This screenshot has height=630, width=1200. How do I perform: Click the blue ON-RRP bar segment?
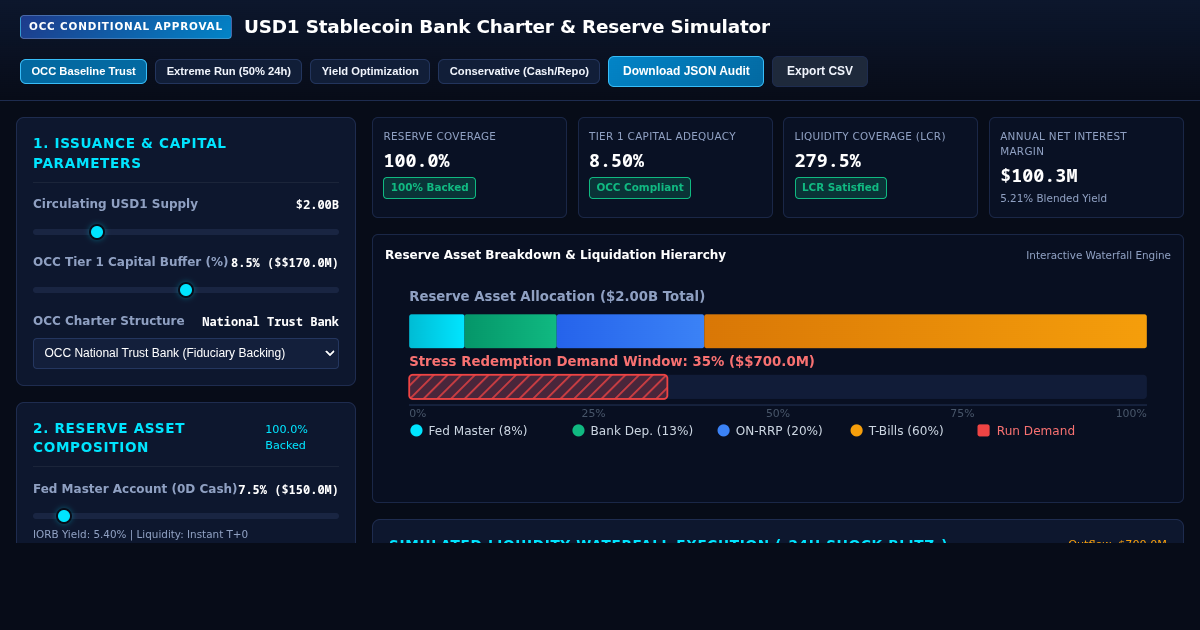pyautogui.click(x=630, y=331)
